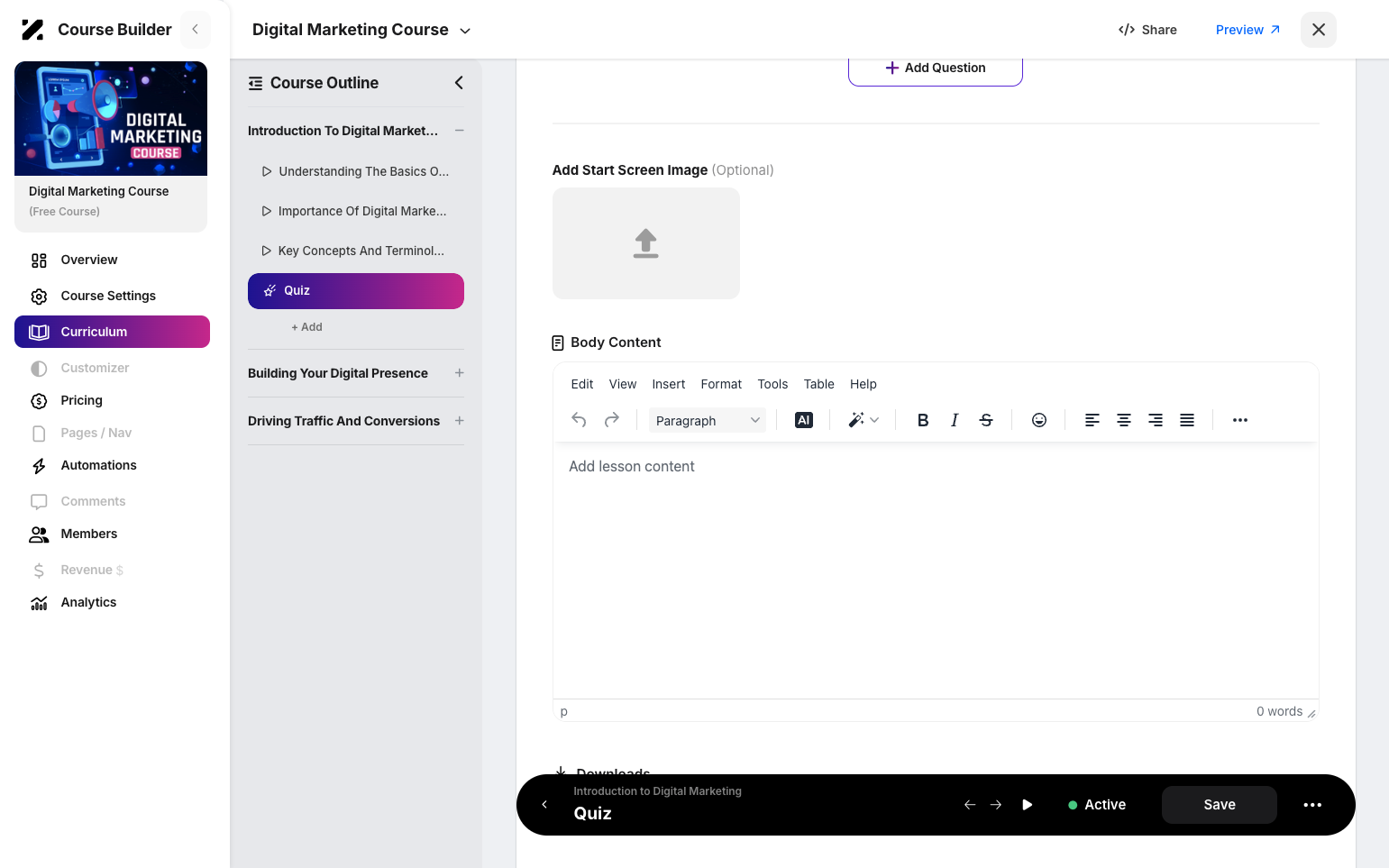Go to next lesson arrow in bottom bar
The image size is (1389, 868).
tap(996, 805)
